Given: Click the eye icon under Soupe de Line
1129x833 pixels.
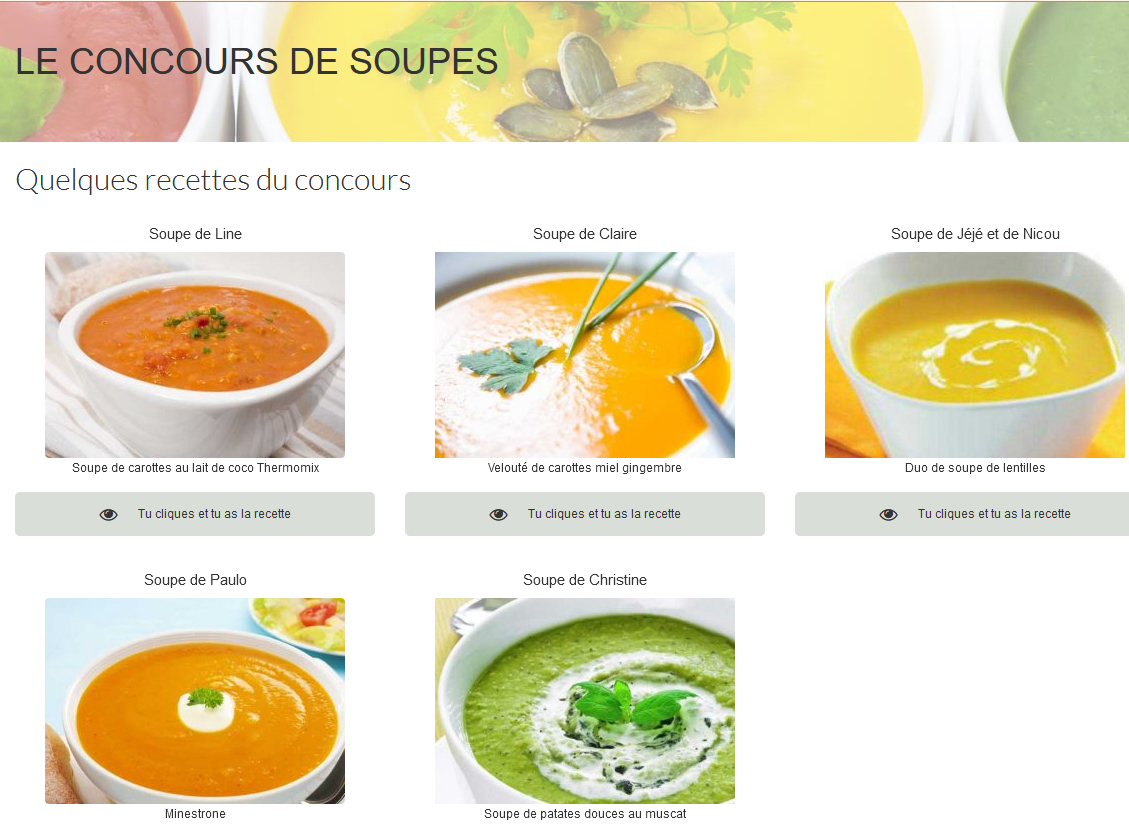Looking at the screenshot, I should click(x=109, y=514).
